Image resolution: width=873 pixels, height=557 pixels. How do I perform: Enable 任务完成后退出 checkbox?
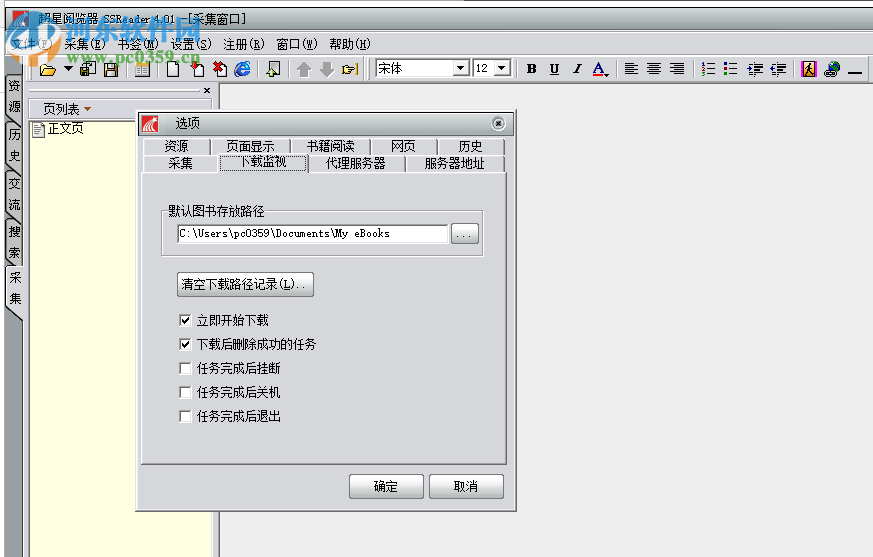tap(185, 416)
